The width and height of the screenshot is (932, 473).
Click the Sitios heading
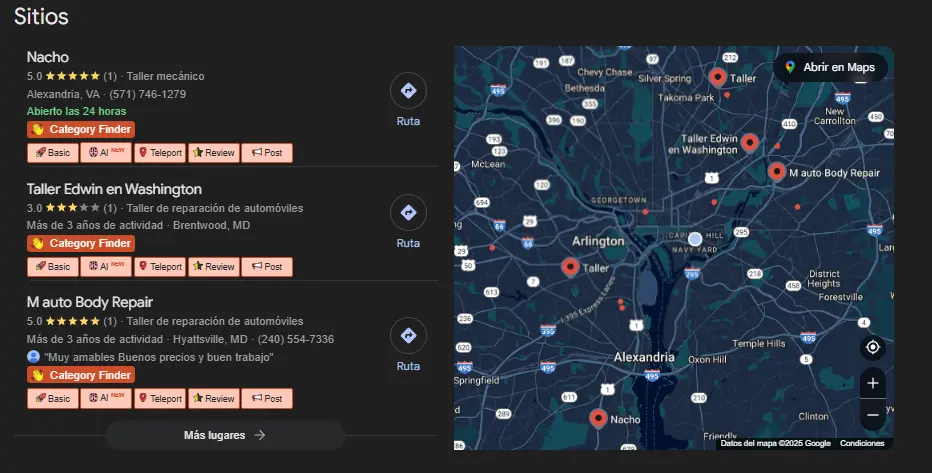pos(41,16)
